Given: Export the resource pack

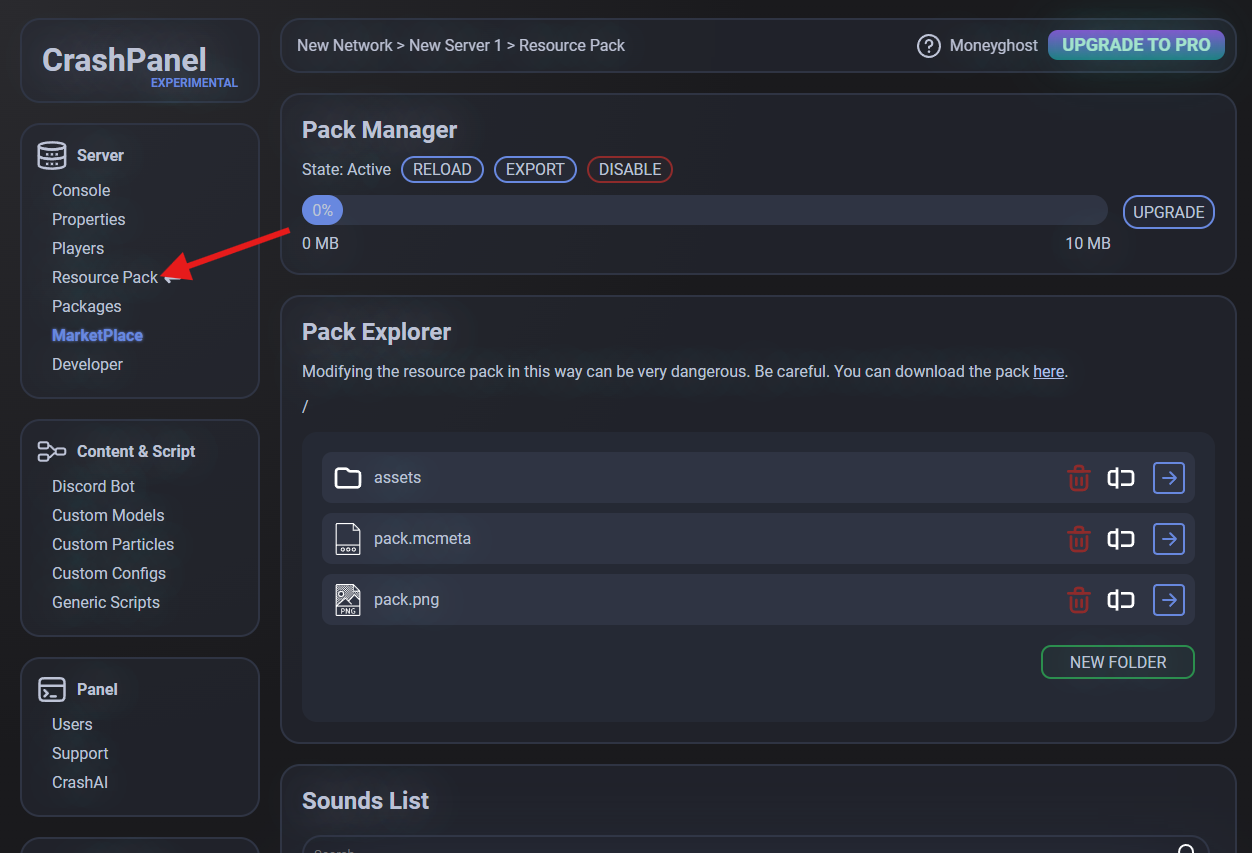Looking at the screenshot, I should point(535,170).
